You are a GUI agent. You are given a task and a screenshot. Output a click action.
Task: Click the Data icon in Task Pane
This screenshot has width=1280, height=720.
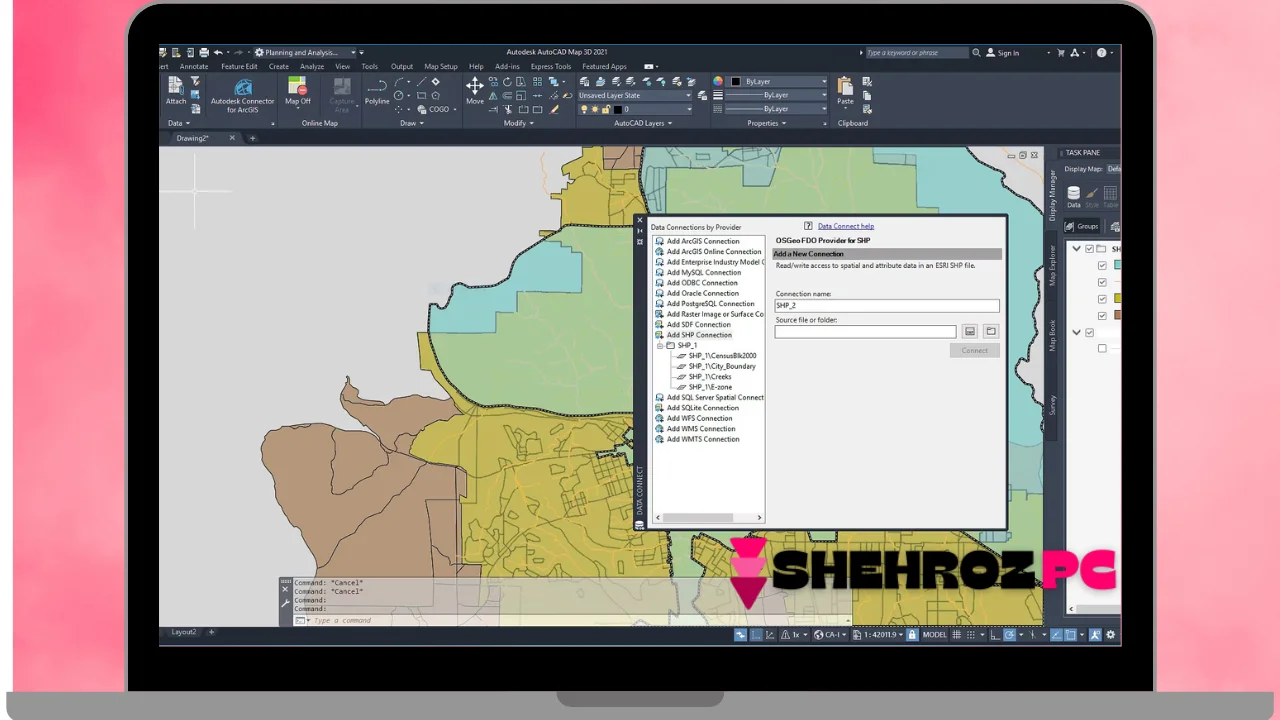pyautogui.click(x=1073, y=196)
